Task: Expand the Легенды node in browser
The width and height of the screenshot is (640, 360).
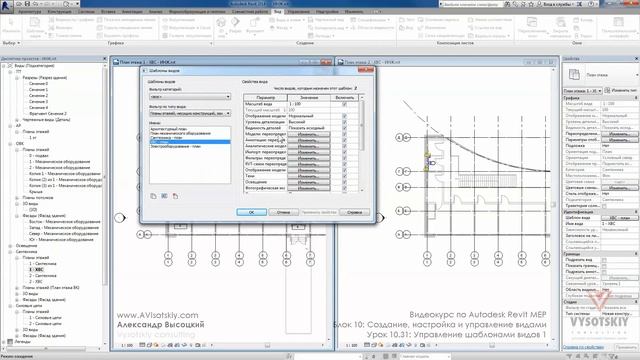Action: pyautogui.click(x=4, y=342)
